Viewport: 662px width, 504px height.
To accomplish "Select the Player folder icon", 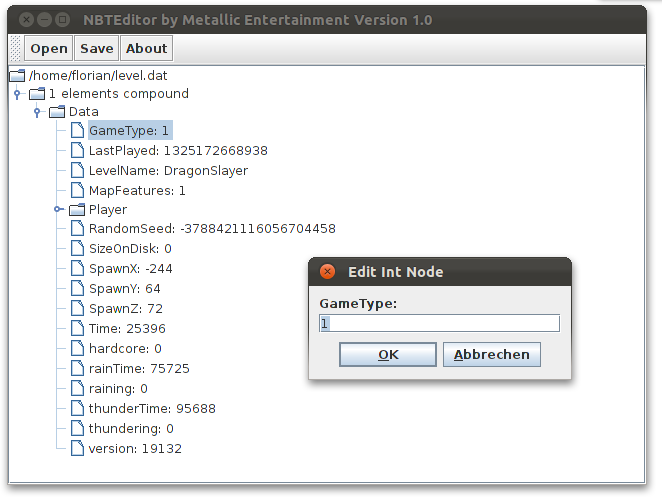I will tap(77, 209).
